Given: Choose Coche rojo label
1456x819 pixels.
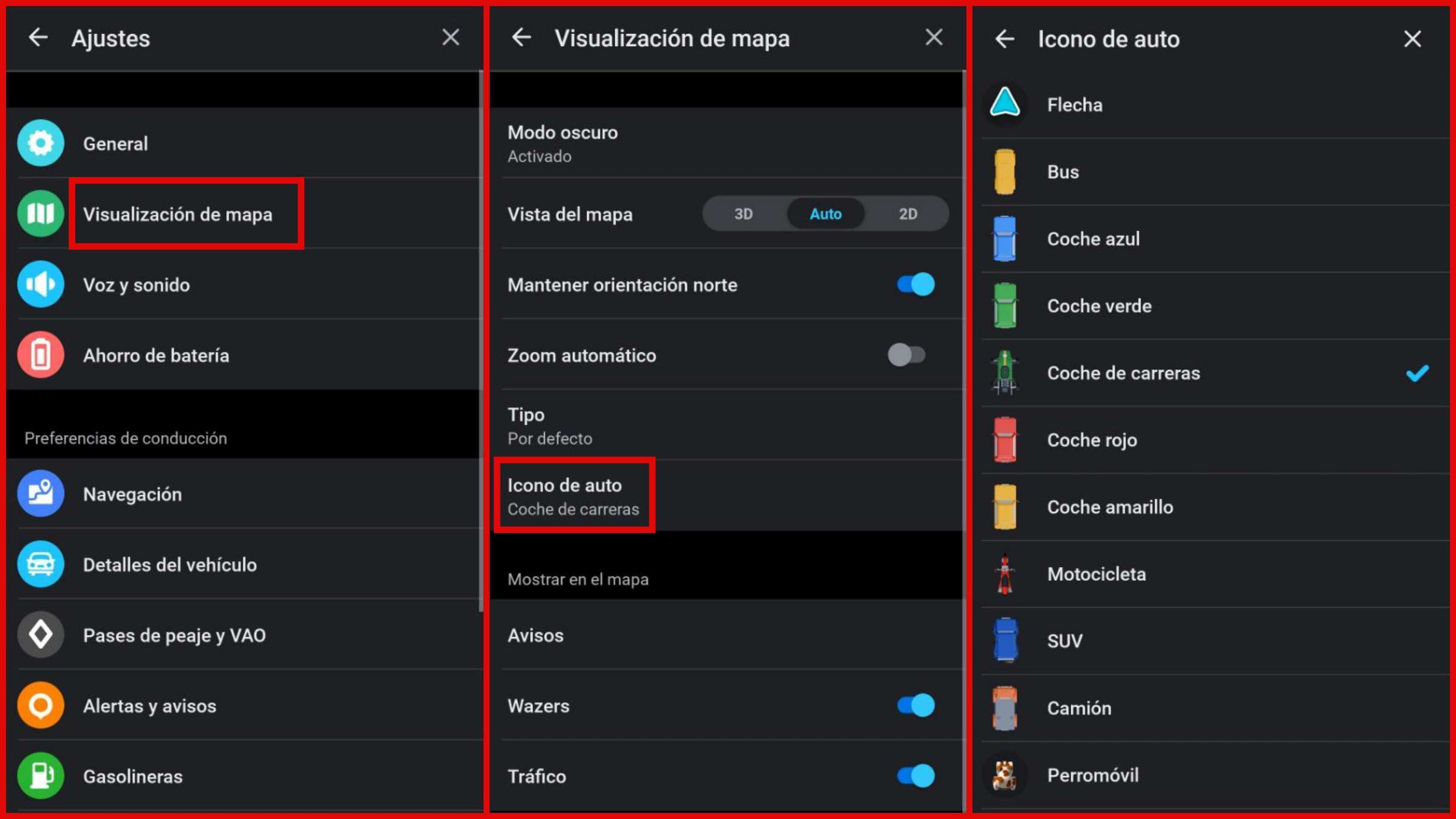Looking at the screenshot, I should 1092,440.
